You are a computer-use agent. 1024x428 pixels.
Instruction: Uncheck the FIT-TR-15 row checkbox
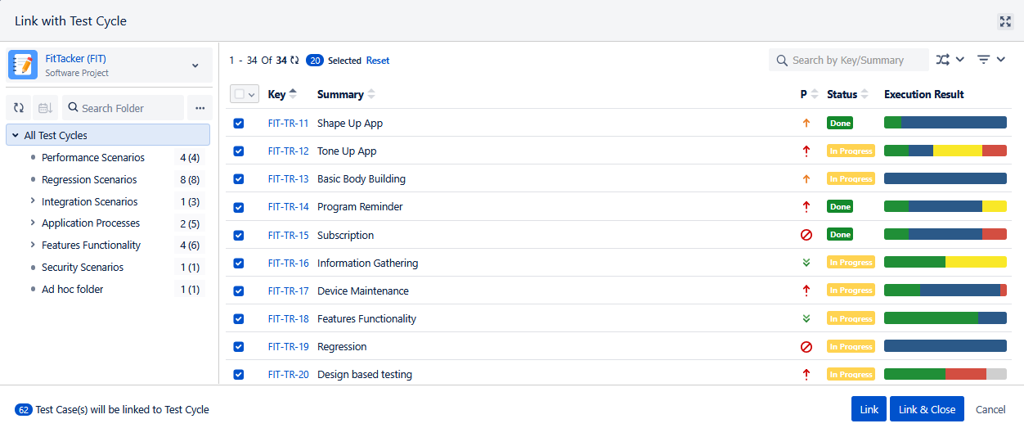[x=238, y=235]
